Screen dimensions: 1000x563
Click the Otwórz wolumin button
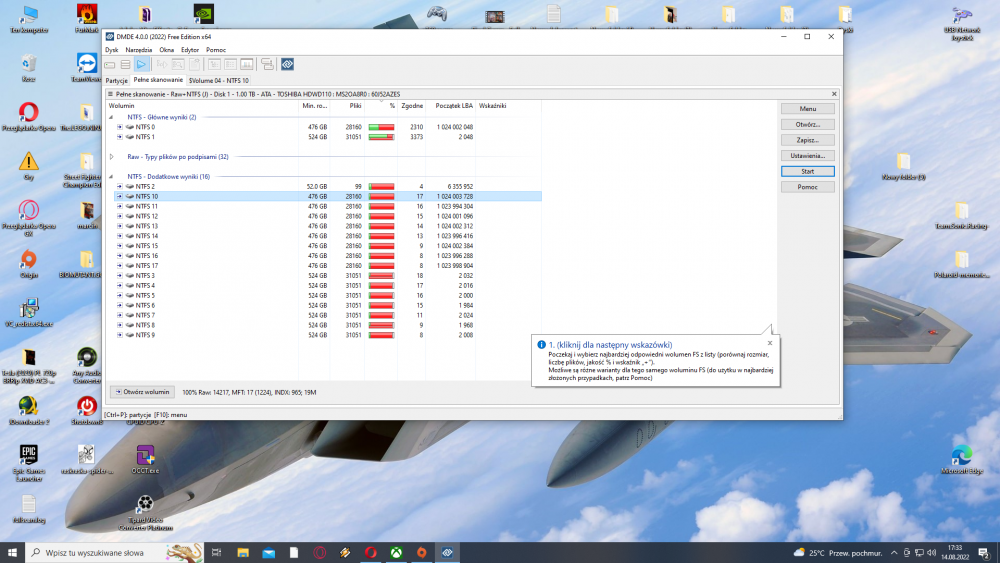click(142, 392)
